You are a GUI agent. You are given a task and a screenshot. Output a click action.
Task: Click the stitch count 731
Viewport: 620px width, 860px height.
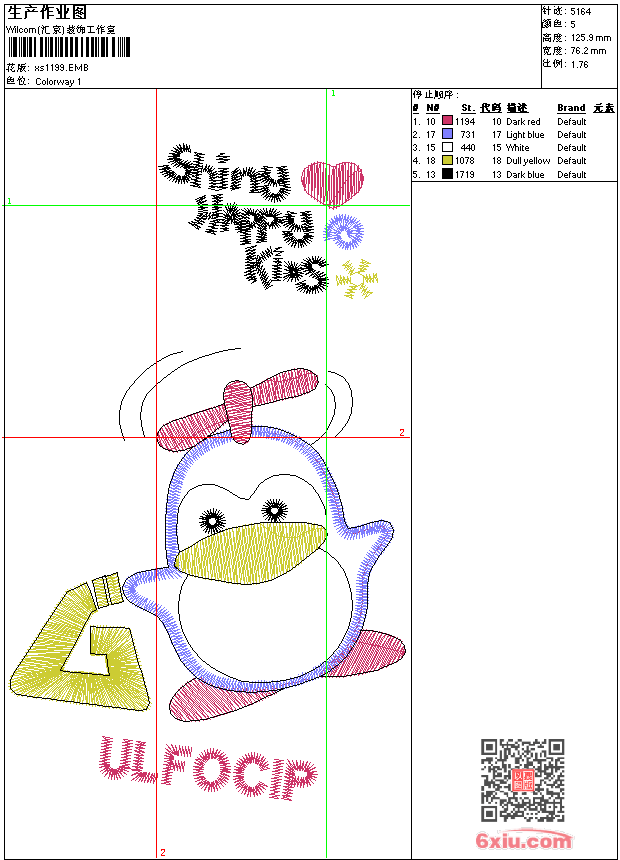pyautogui.click(x=467, y=135)
